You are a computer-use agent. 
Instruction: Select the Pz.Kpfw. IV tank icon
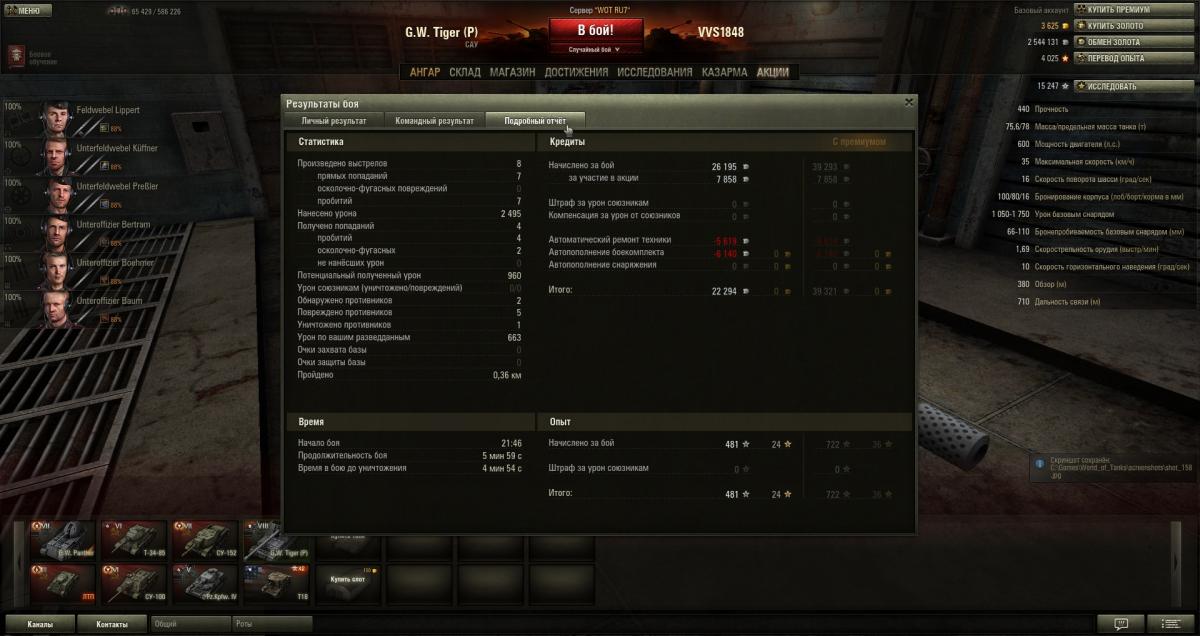pyautogui.click(x=205, y=581)
